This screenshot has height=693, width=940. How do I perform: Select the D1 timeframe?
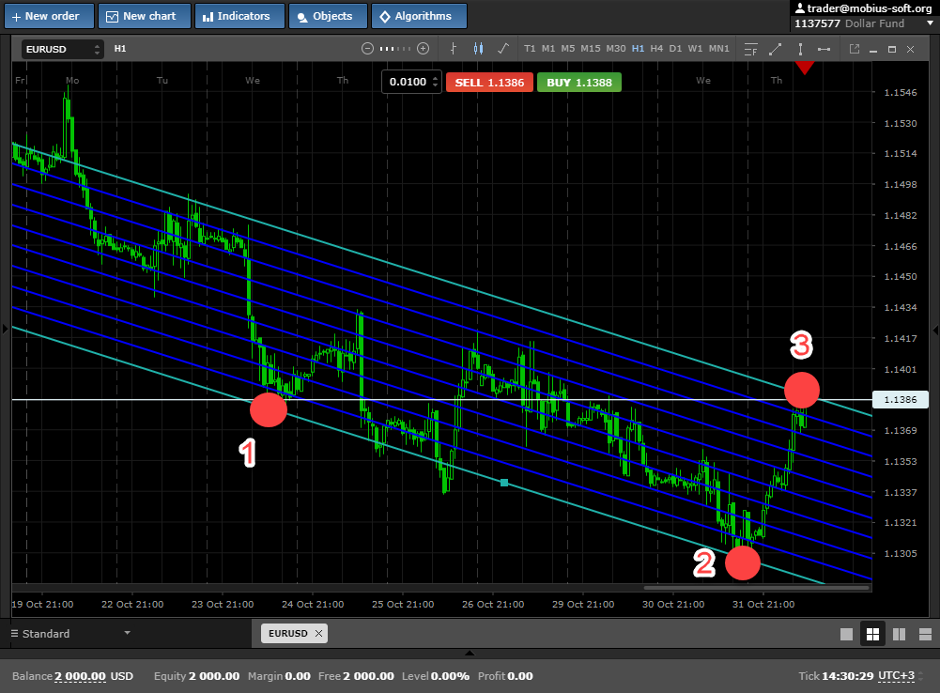(676, 49)
